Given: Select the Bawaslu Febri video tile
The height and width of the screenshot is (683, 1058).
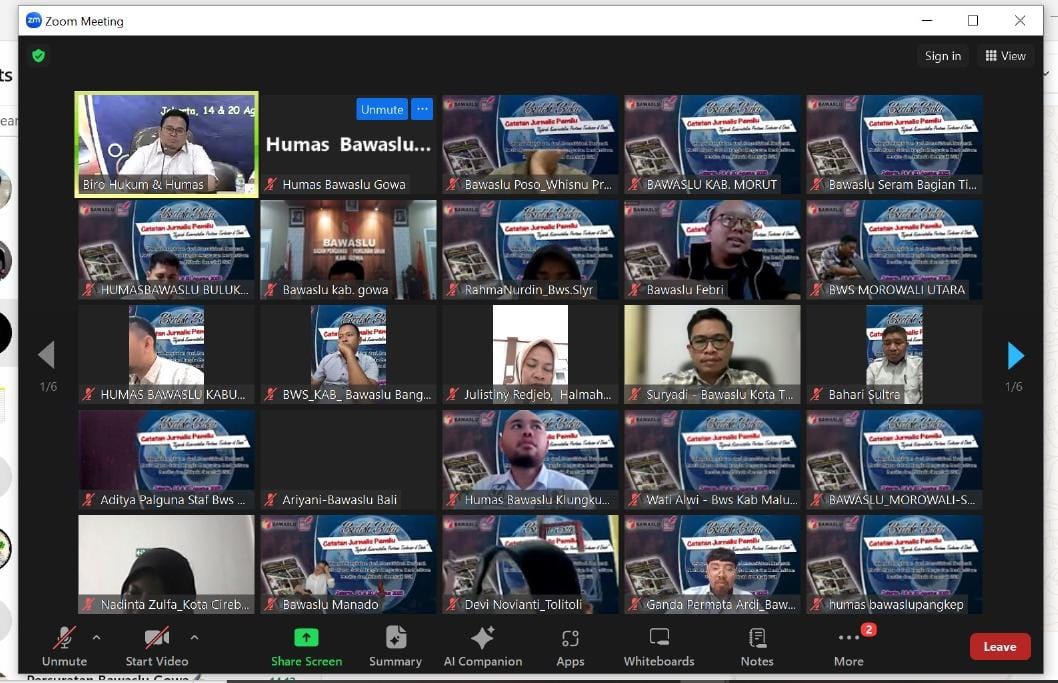Looking at the screenshot, I should point(713,250).
